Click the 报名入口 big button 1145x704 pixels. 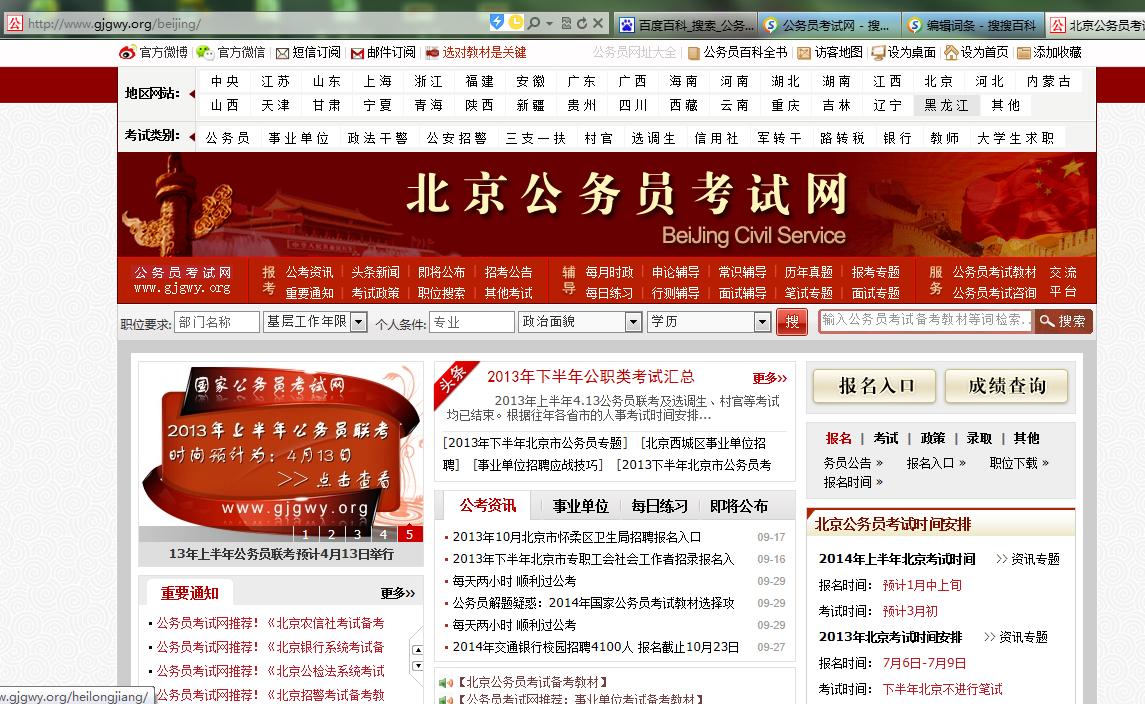click(875, 386)
